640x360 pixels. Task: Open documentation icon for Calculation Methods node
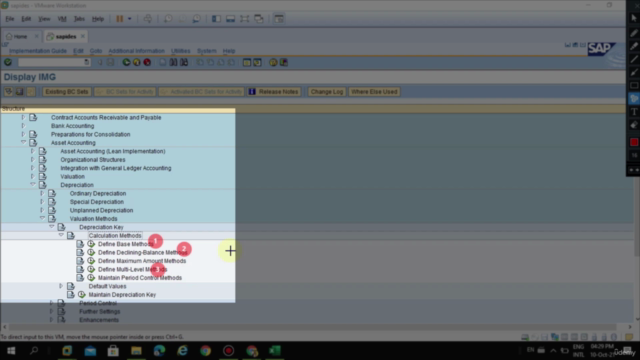tap(71, 236)
